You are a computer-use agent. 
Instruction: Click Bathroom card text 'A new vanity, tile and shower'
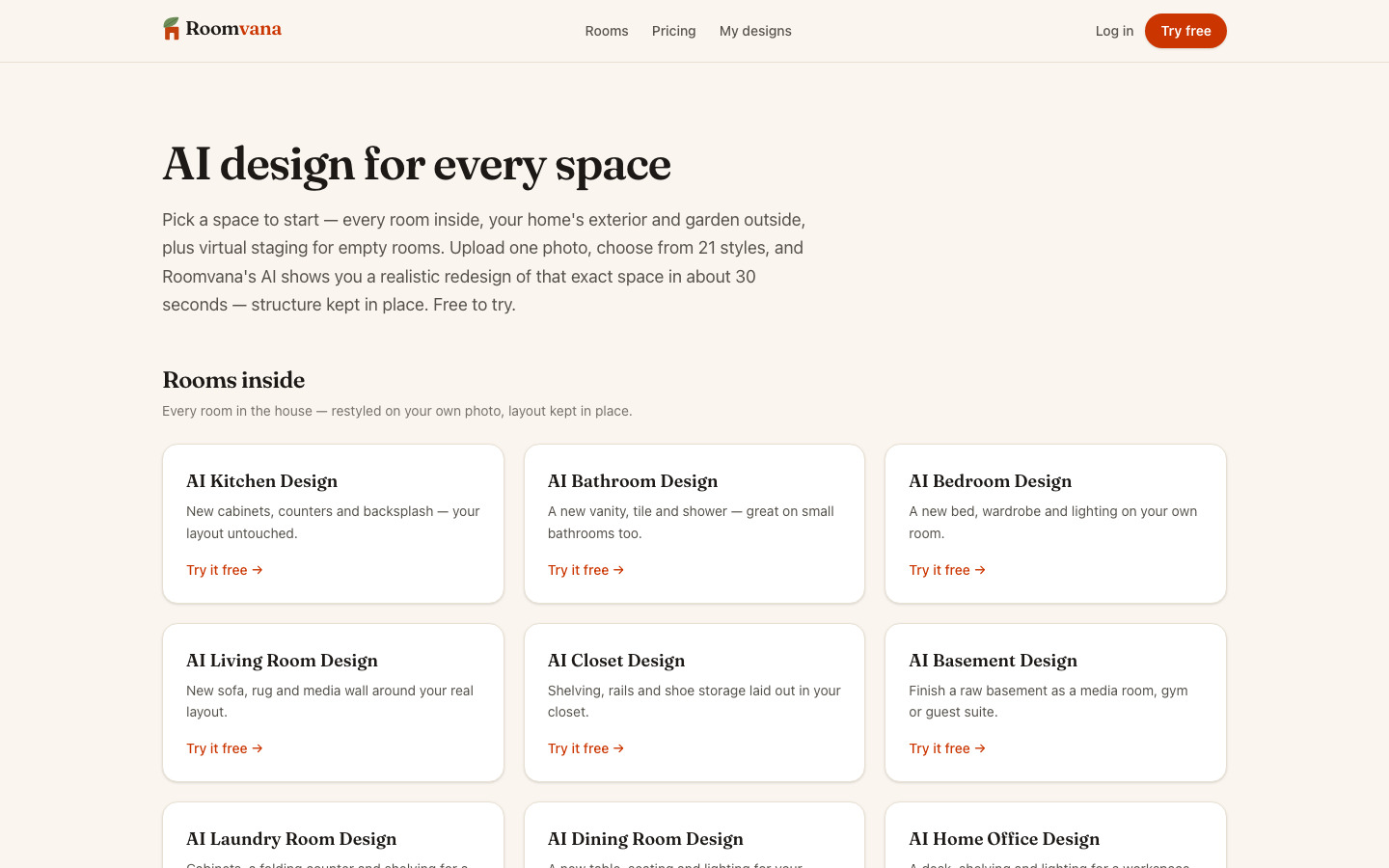tap(638, 511)
